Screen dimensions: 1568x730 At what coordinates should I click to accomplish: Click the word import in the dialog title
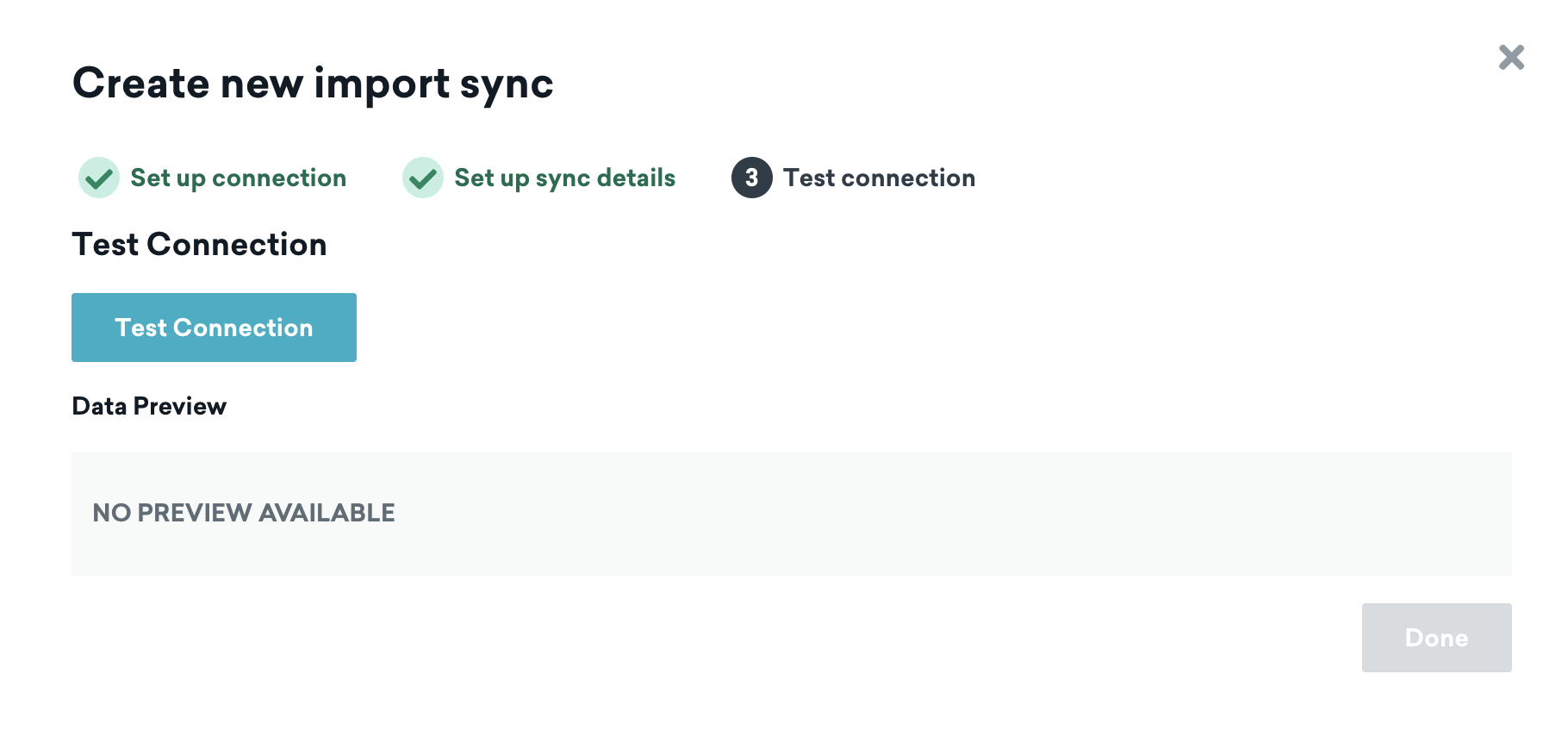pos(382,85)
